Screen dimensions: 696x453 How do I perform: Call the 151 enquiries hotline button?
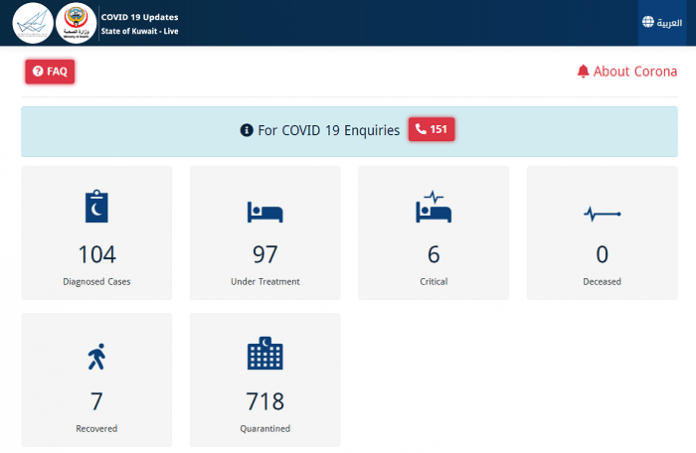coord(431,129)
